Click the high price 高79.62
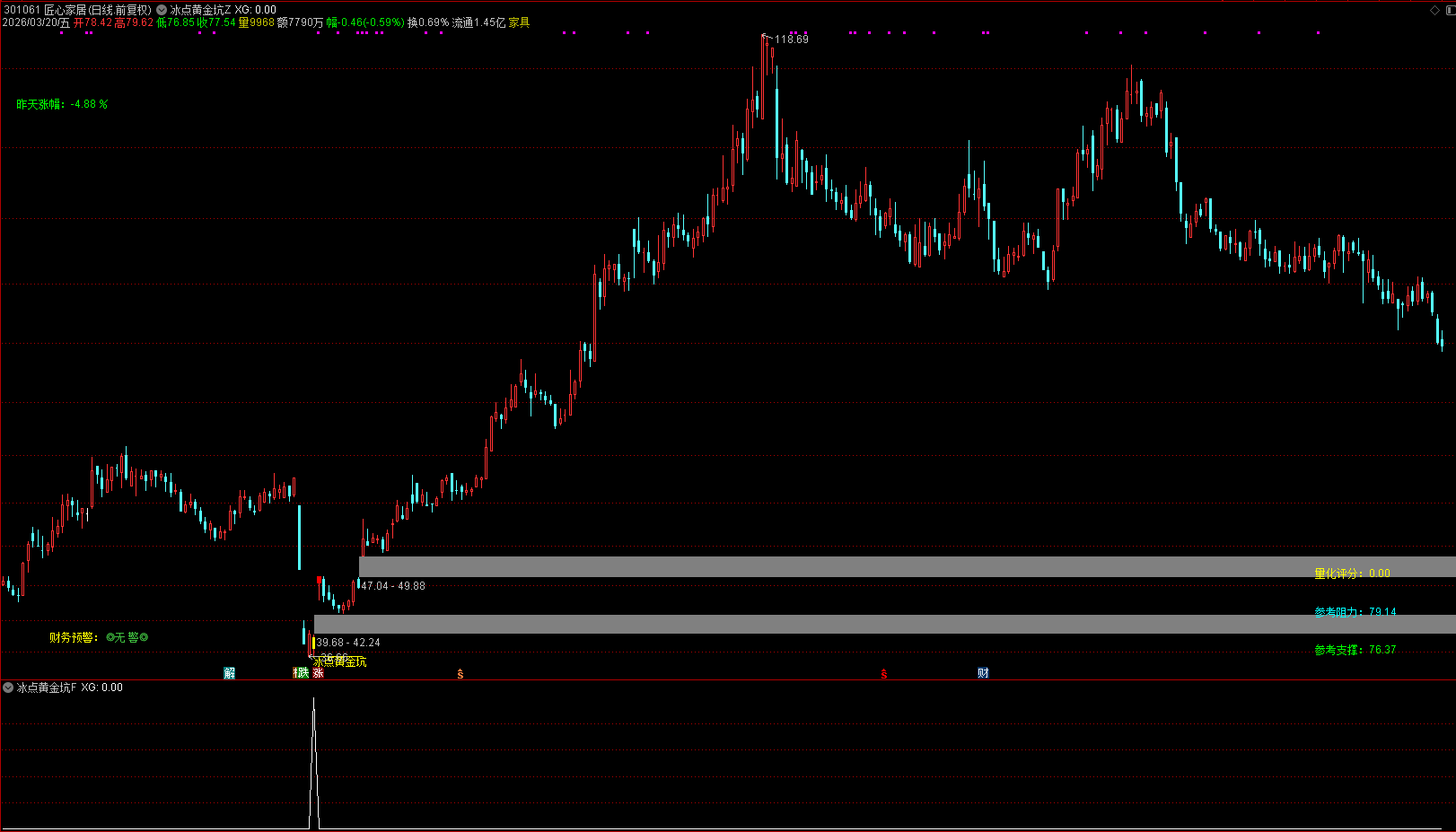Screen dimensions: 1456x832 (134, 22)
